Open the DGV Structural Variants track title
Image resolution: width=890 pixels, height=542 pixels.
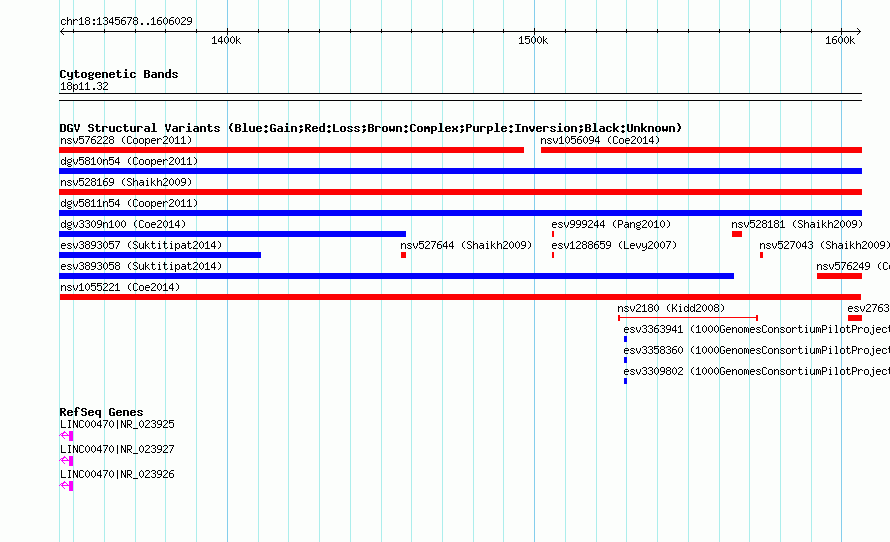[x=371, y=128]
